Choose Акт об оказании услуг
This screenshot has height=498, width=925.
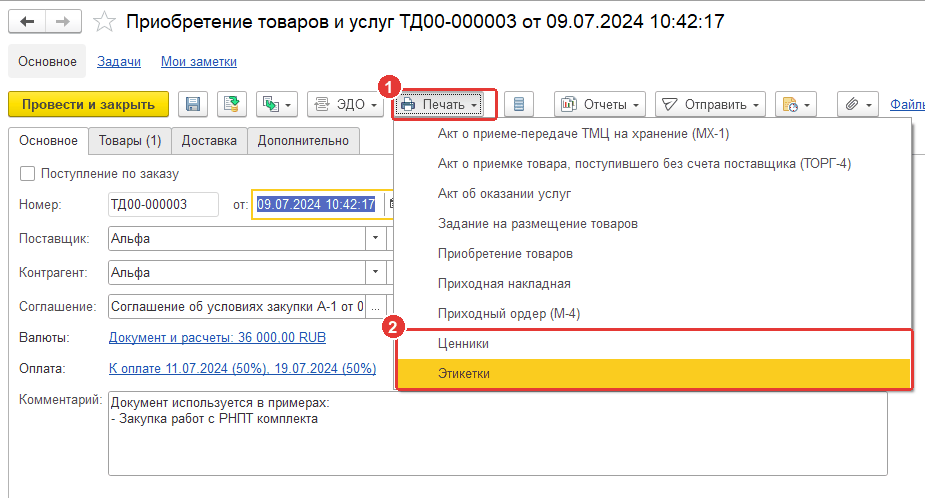point(652,194)
